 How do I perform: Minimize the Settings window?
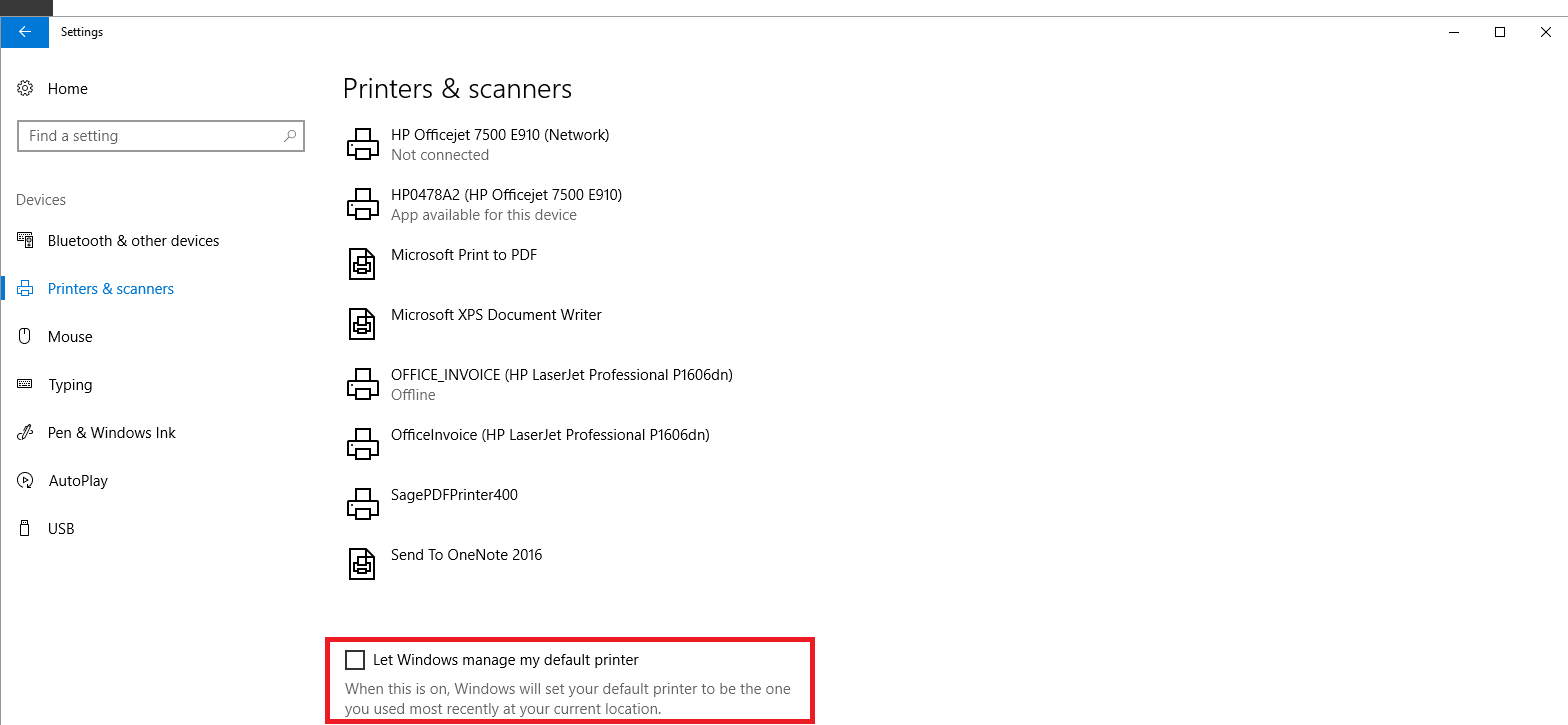tap(1453, 32)
